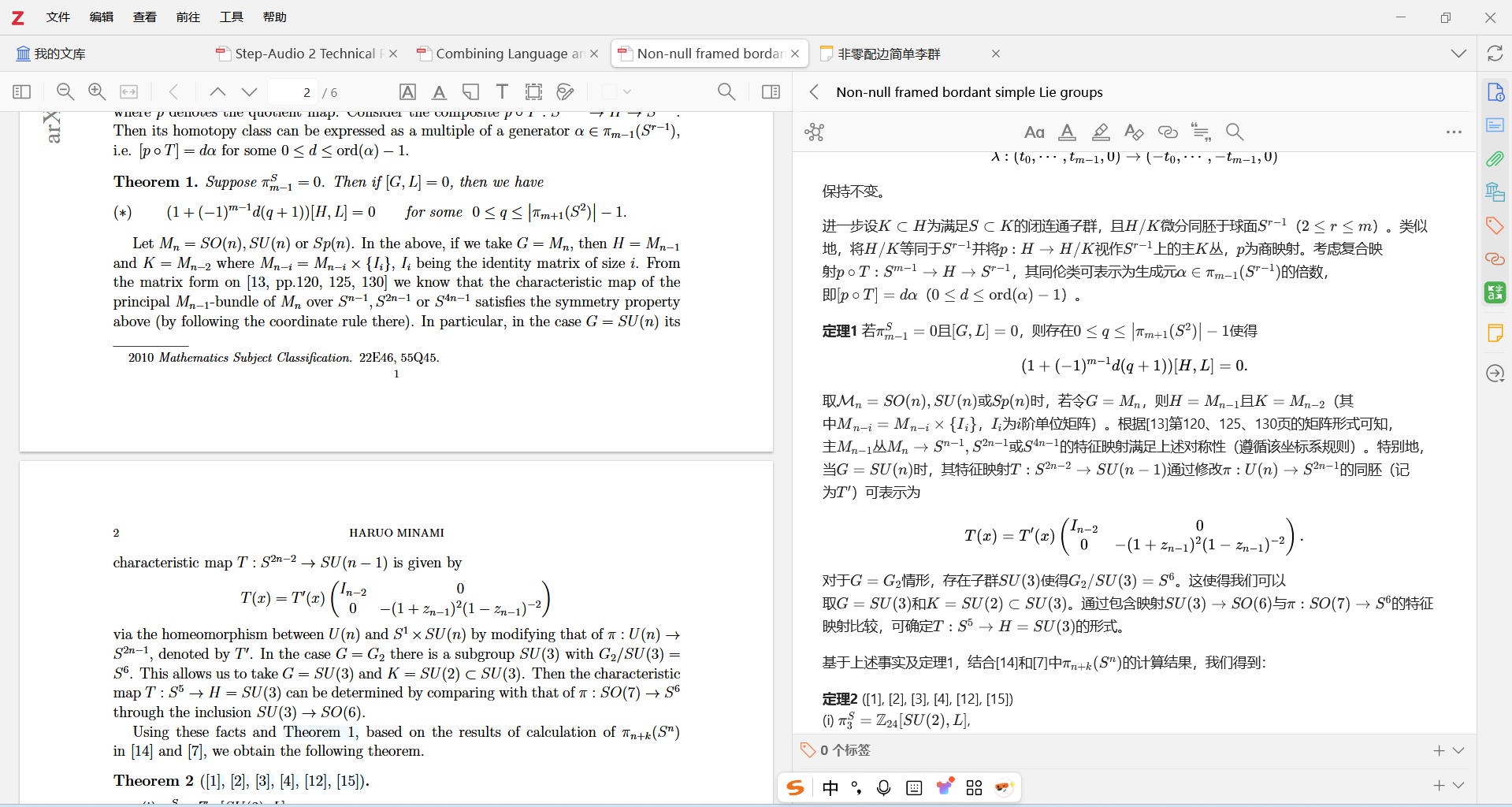
Task: Click the fit-to-width zoom icon
Action: coord(128,92)
